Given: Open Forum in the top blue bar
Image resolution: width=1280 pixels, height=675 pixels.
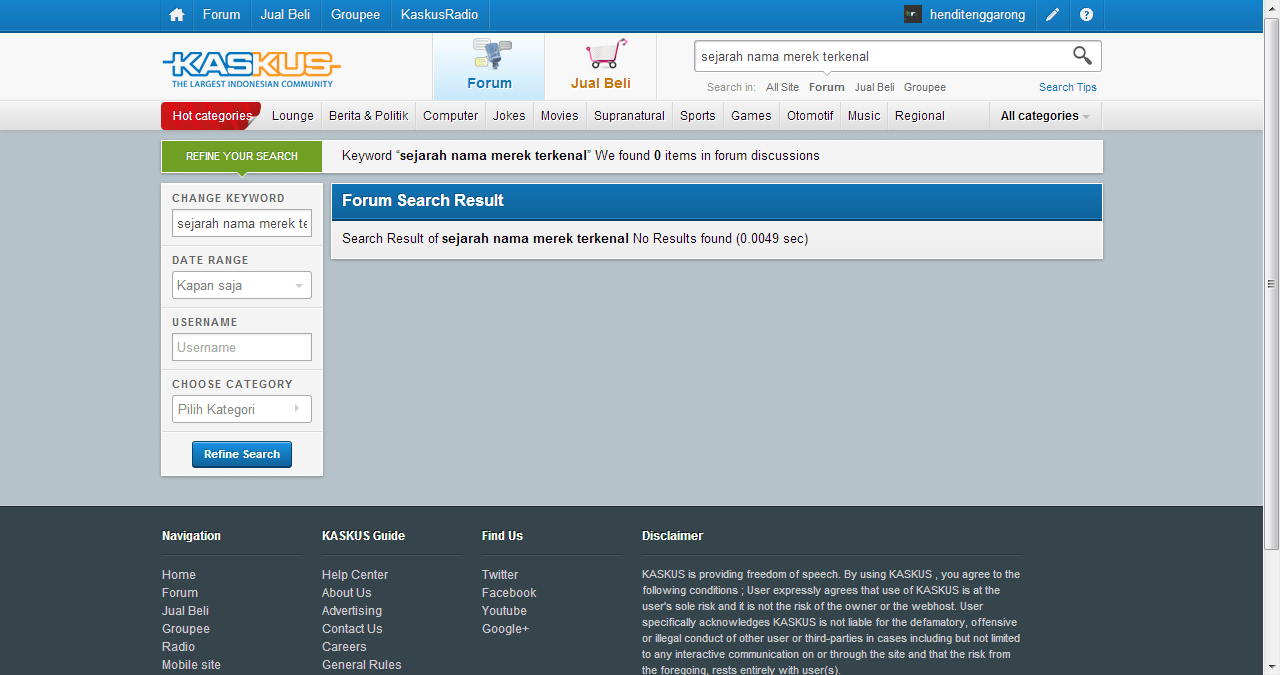Looking at the screenshot, I should click(x=221, y=15).
